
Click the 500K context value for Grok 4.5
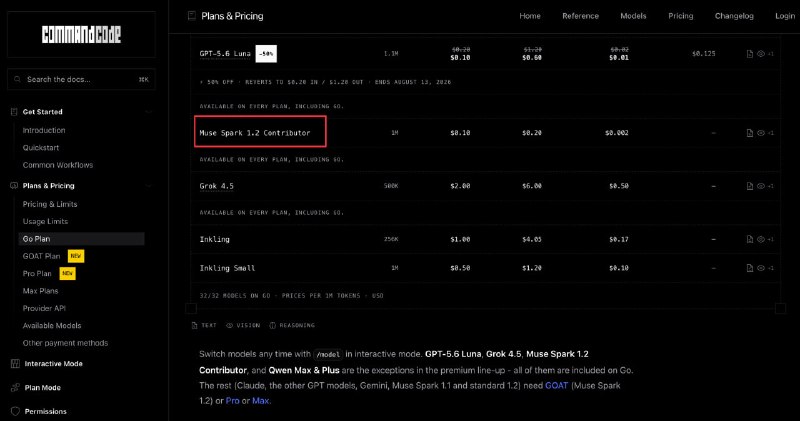click(x=391, y=186)
